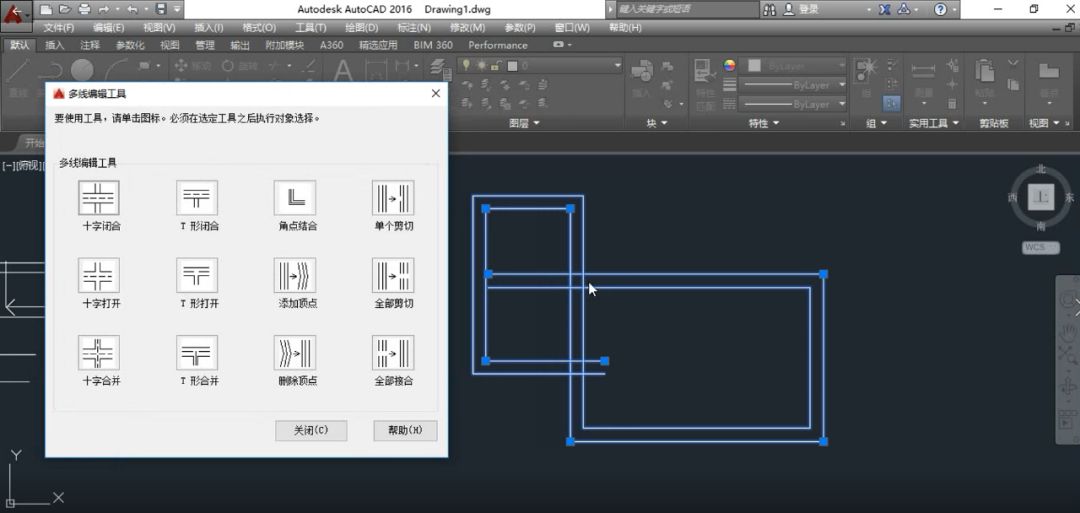
Task: Choose the T 形合并 tool icon
Action: (197, 353)
